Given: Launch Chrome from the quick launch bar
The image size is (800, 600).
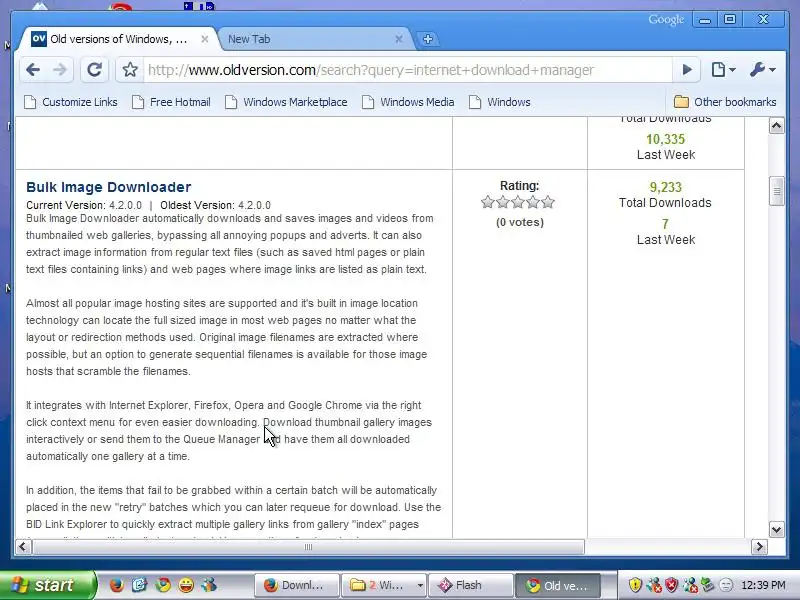Looking at the screenshot, I should pyautogui.click(x=163, y=585).
